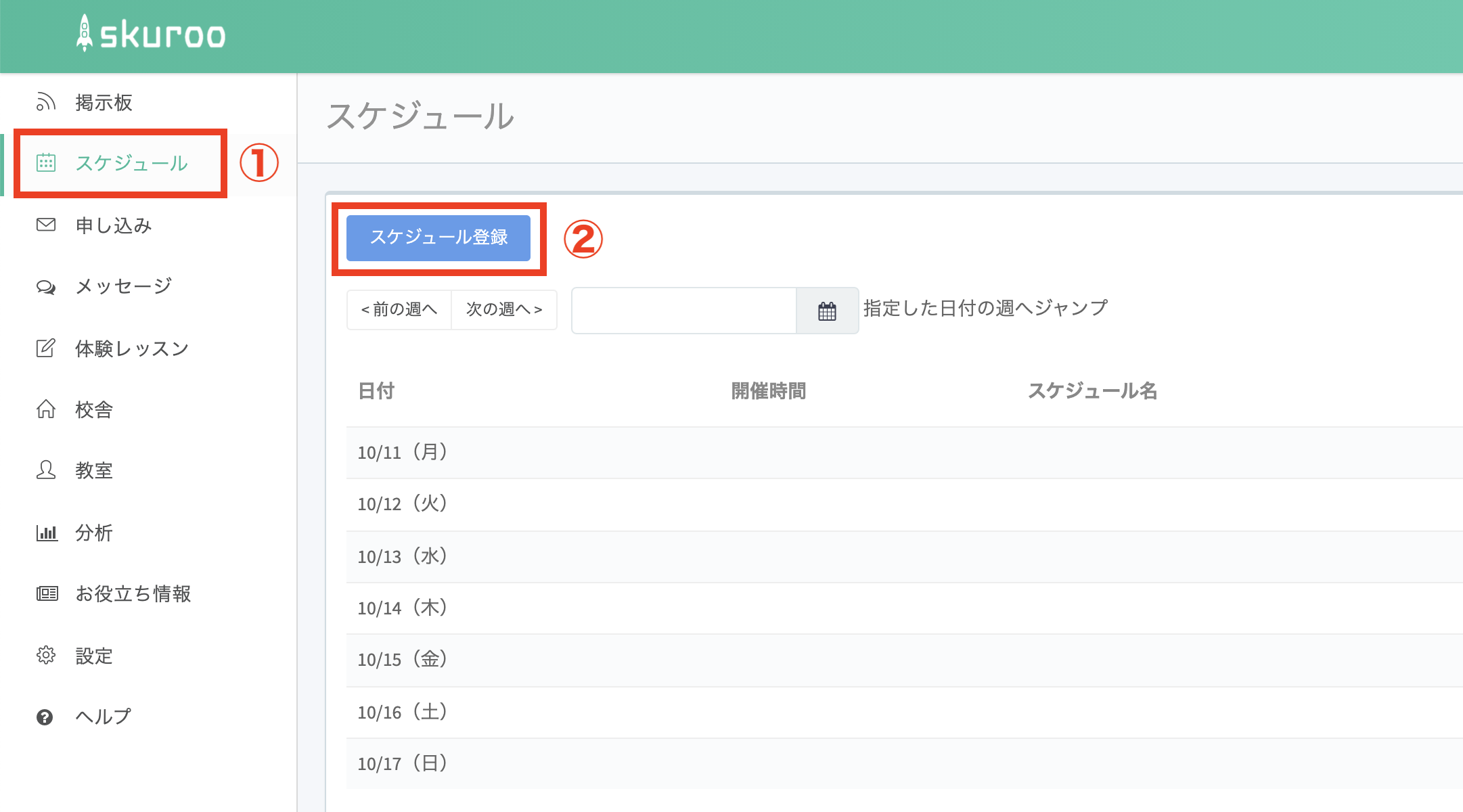Image resolution: width=1463 pixels, height=812 pixels.
Task: Click the 設定 gear icon
Action: tap(45, 655)
